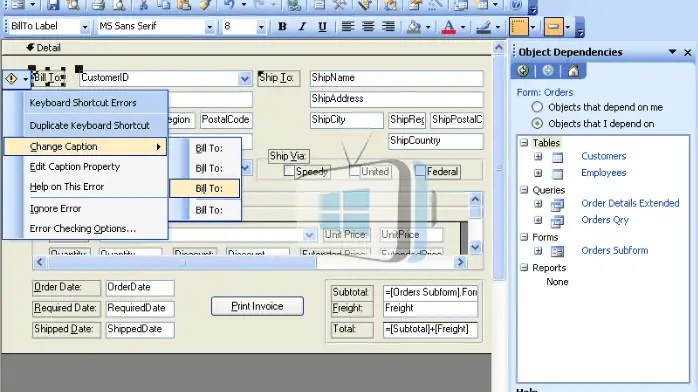This screenshot has width=698, height=392.
Task: Toggle Italic formatting in toolbar
Action: click(x=302, y=27)
